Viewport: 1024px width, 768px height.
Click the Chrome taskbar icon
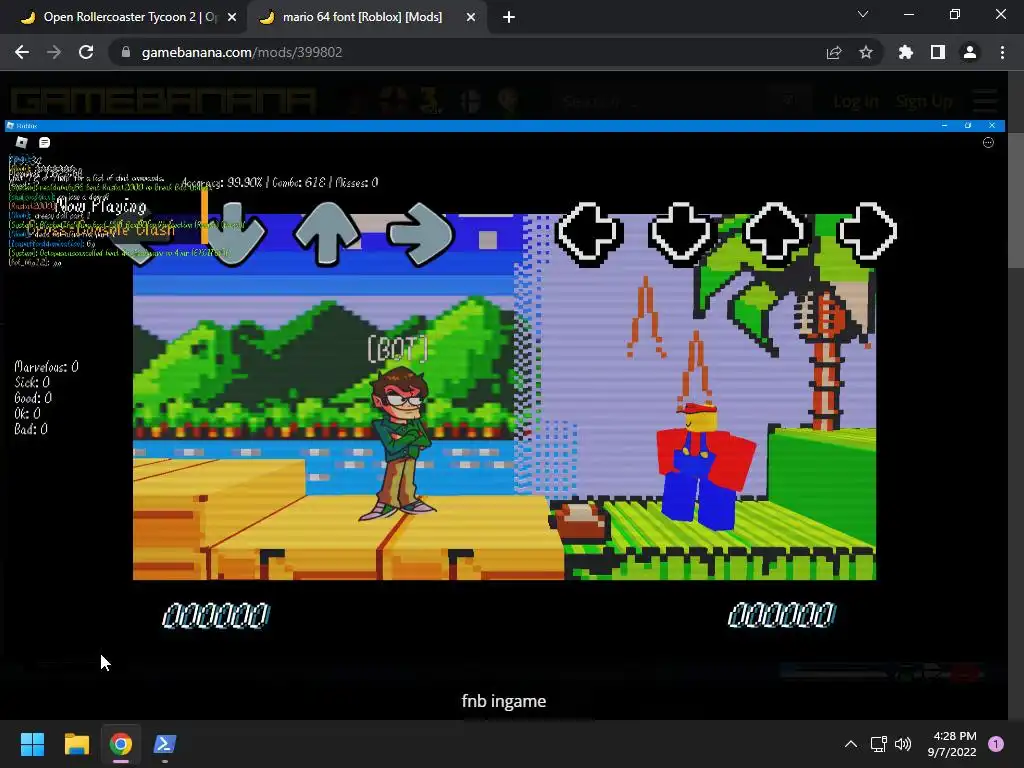click(121, 744)
